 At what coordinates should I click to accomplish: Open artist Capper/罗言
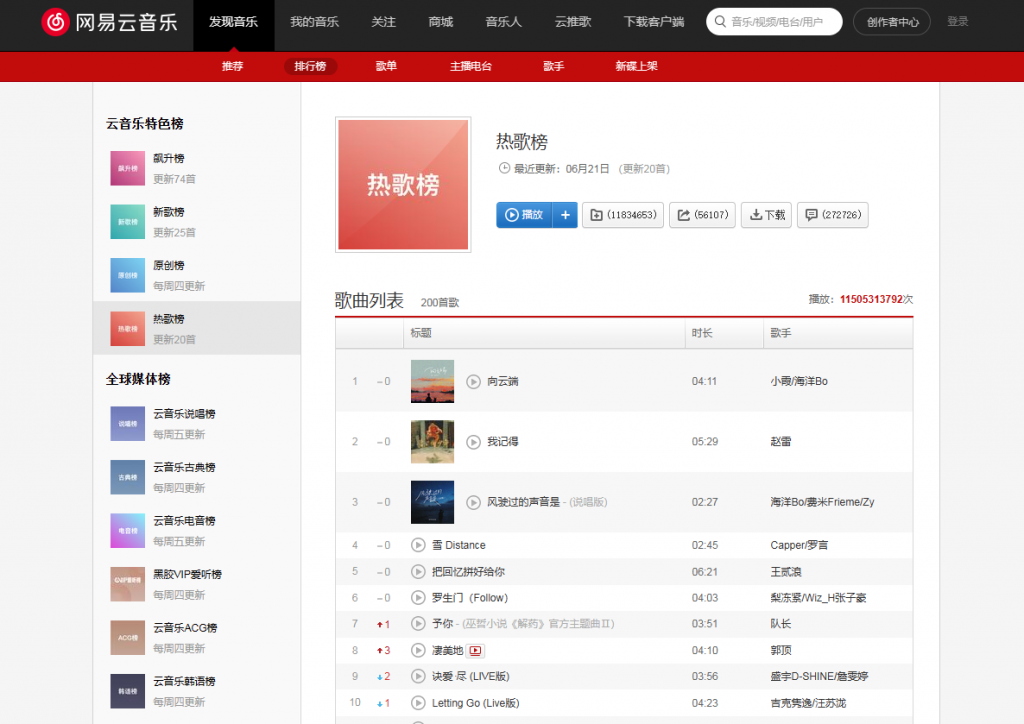pos(799,545)
